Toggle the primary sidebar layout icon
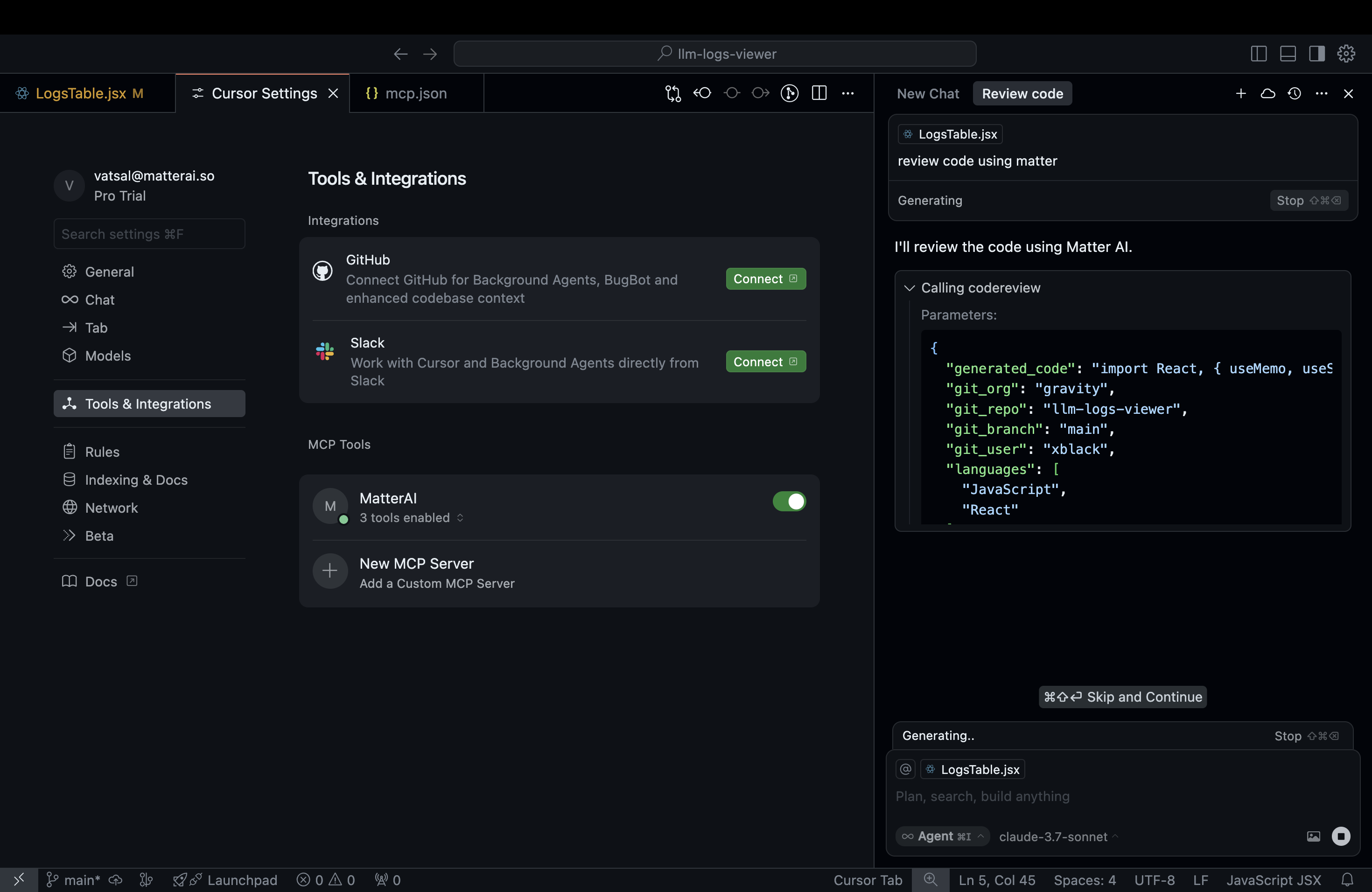 1259,54
